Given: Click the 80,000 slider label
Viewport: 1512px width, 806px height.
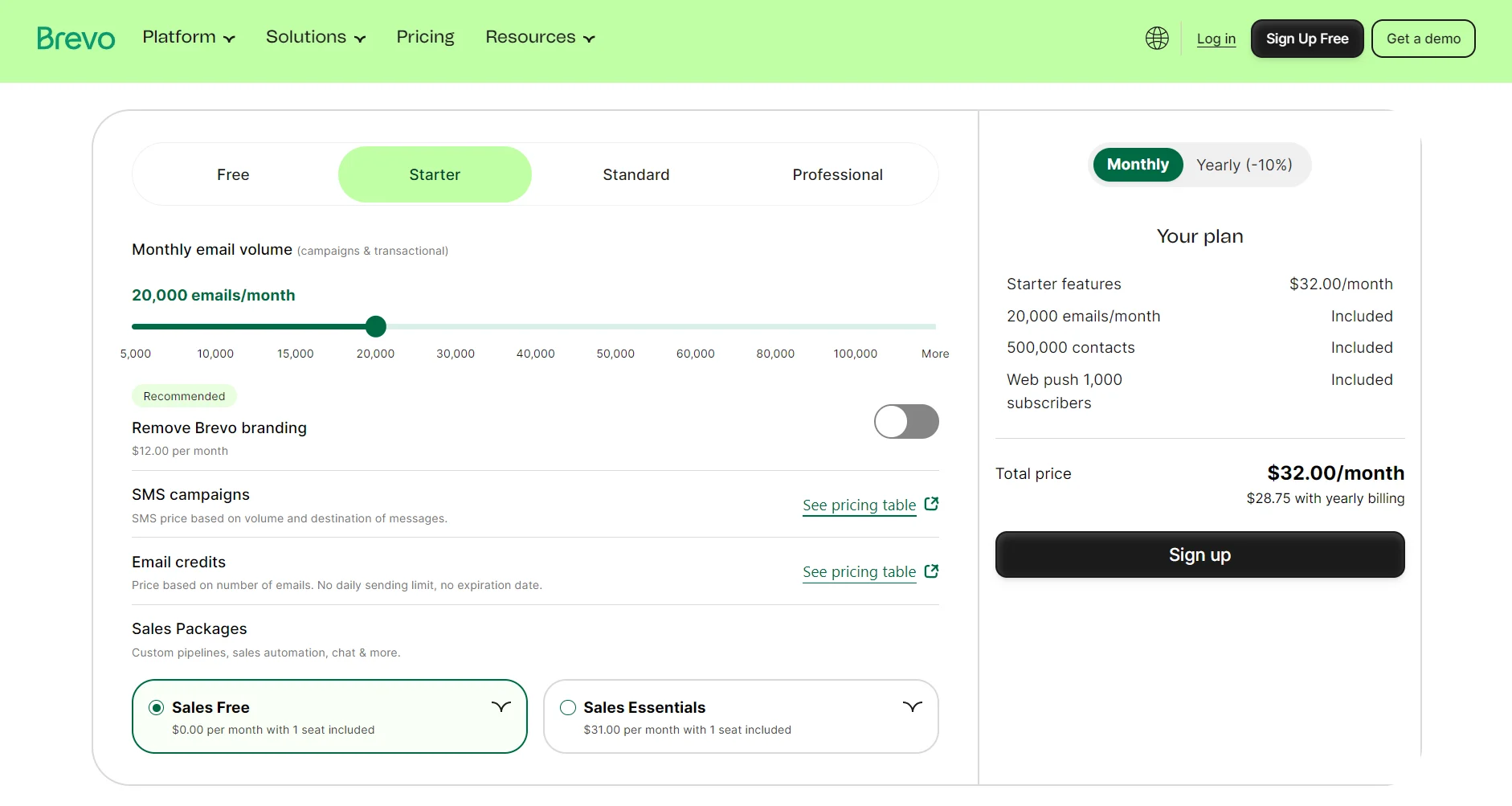Looking at the screenshot, I should click(x=775, y=354).
